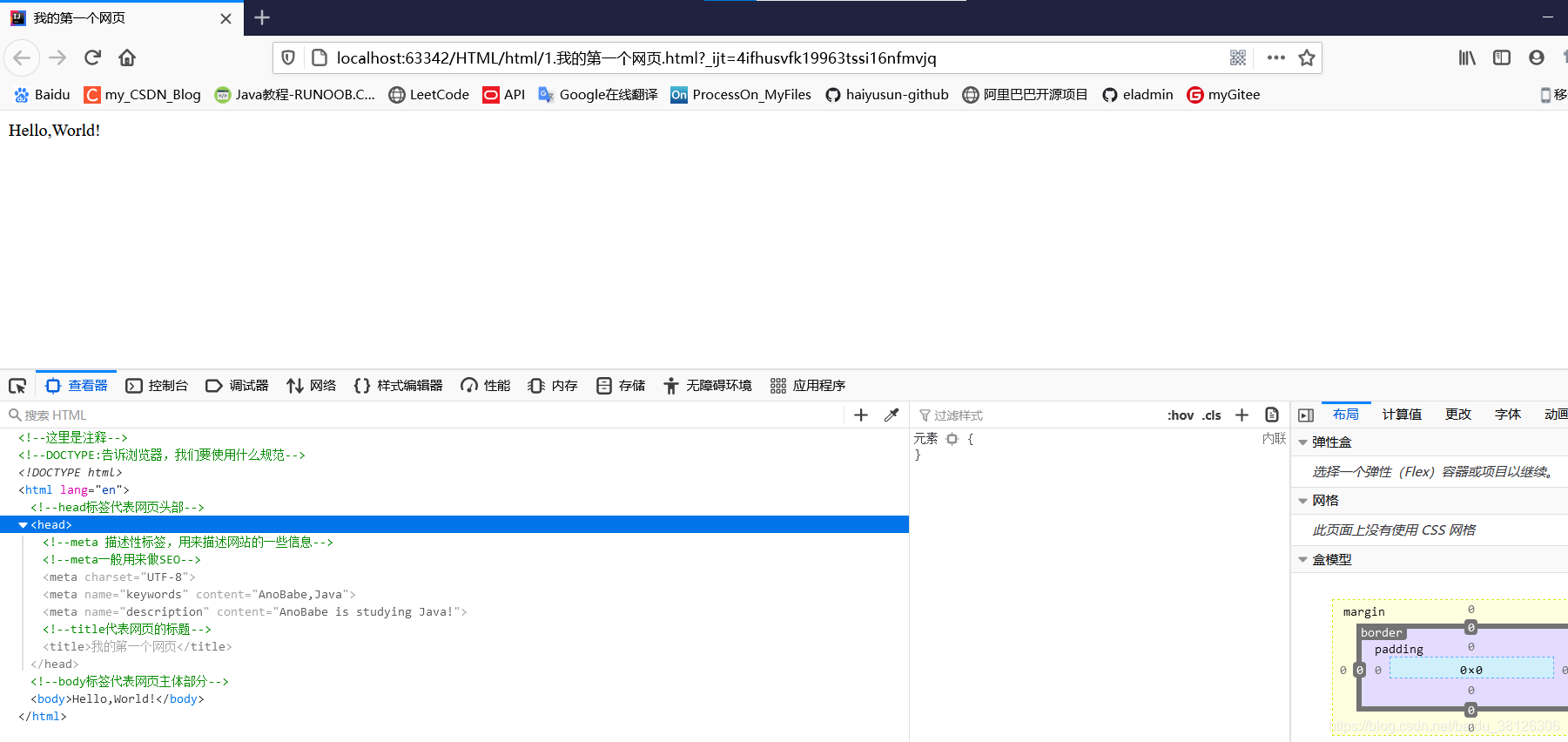Select the 字体 fonts tab

pyautogui.click(x=1508, y=415)
